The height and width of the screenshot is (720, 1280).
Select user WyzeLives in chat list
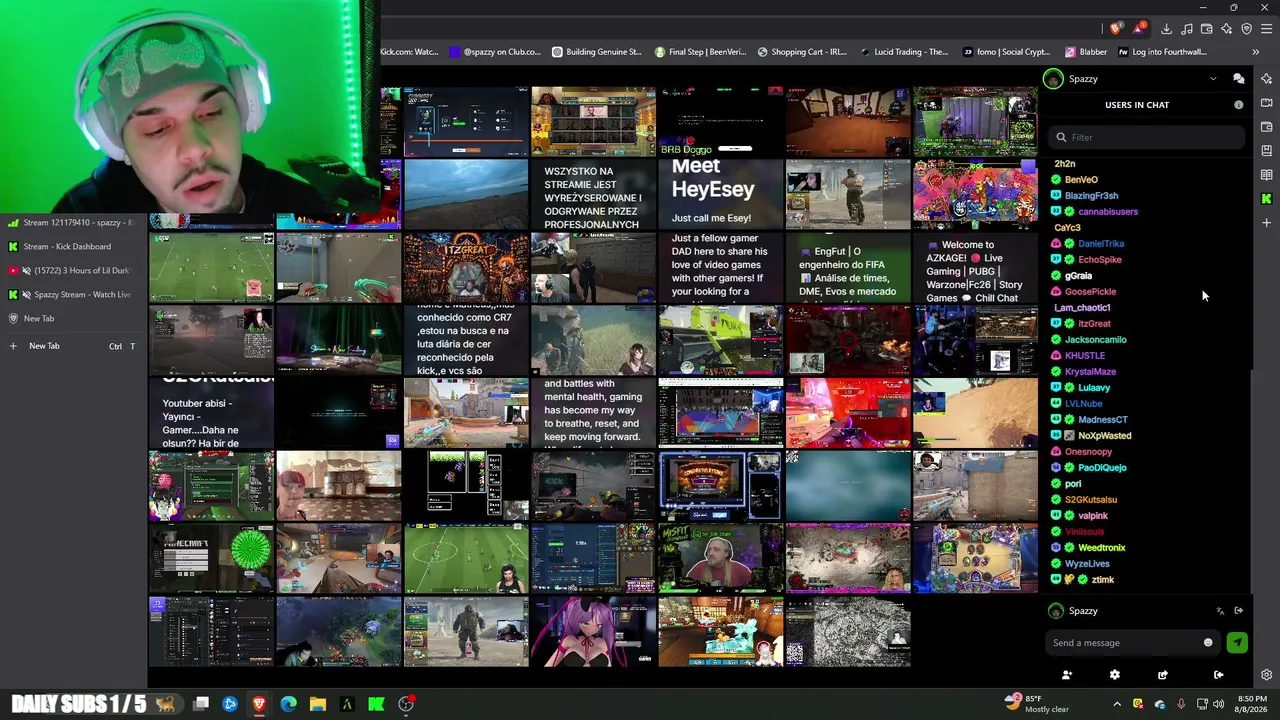[x=1087, y=564]
